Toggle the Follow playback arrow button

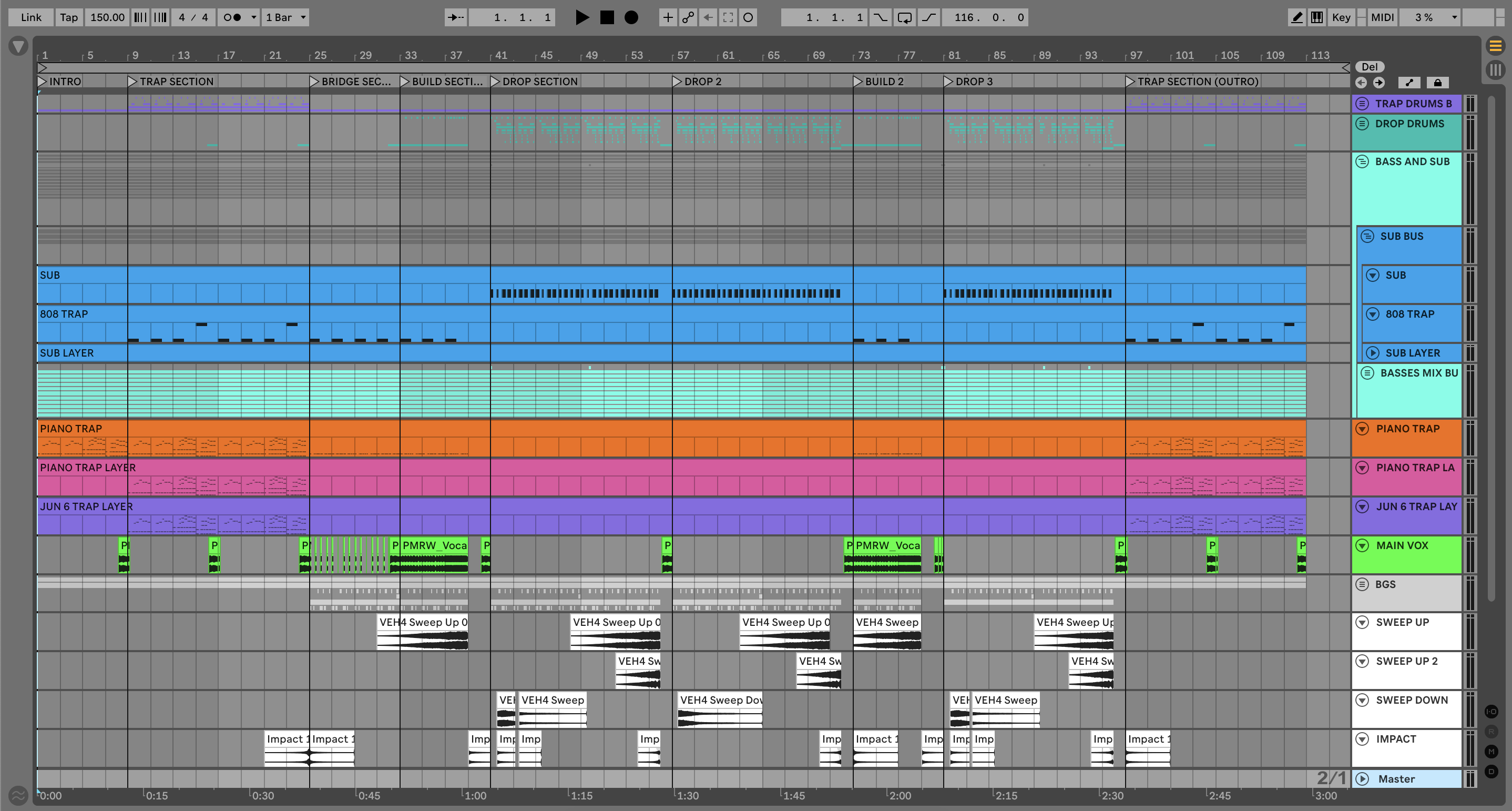pos(455,17)
